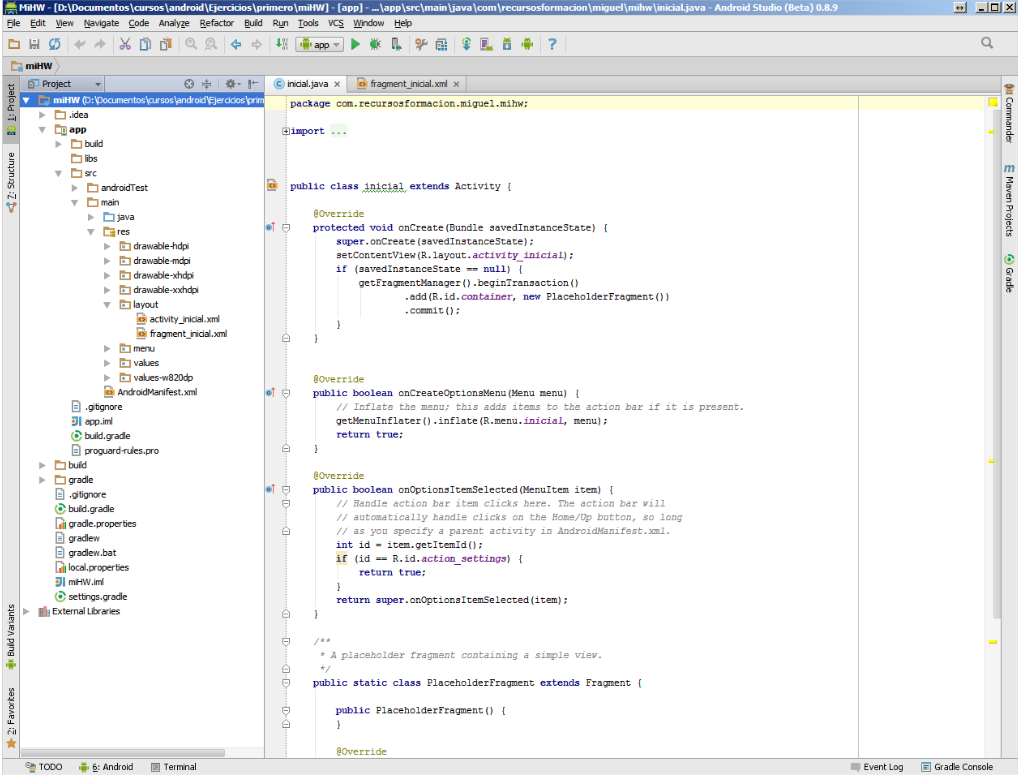Click the search magnifier at top right

[x=987, y=43]
